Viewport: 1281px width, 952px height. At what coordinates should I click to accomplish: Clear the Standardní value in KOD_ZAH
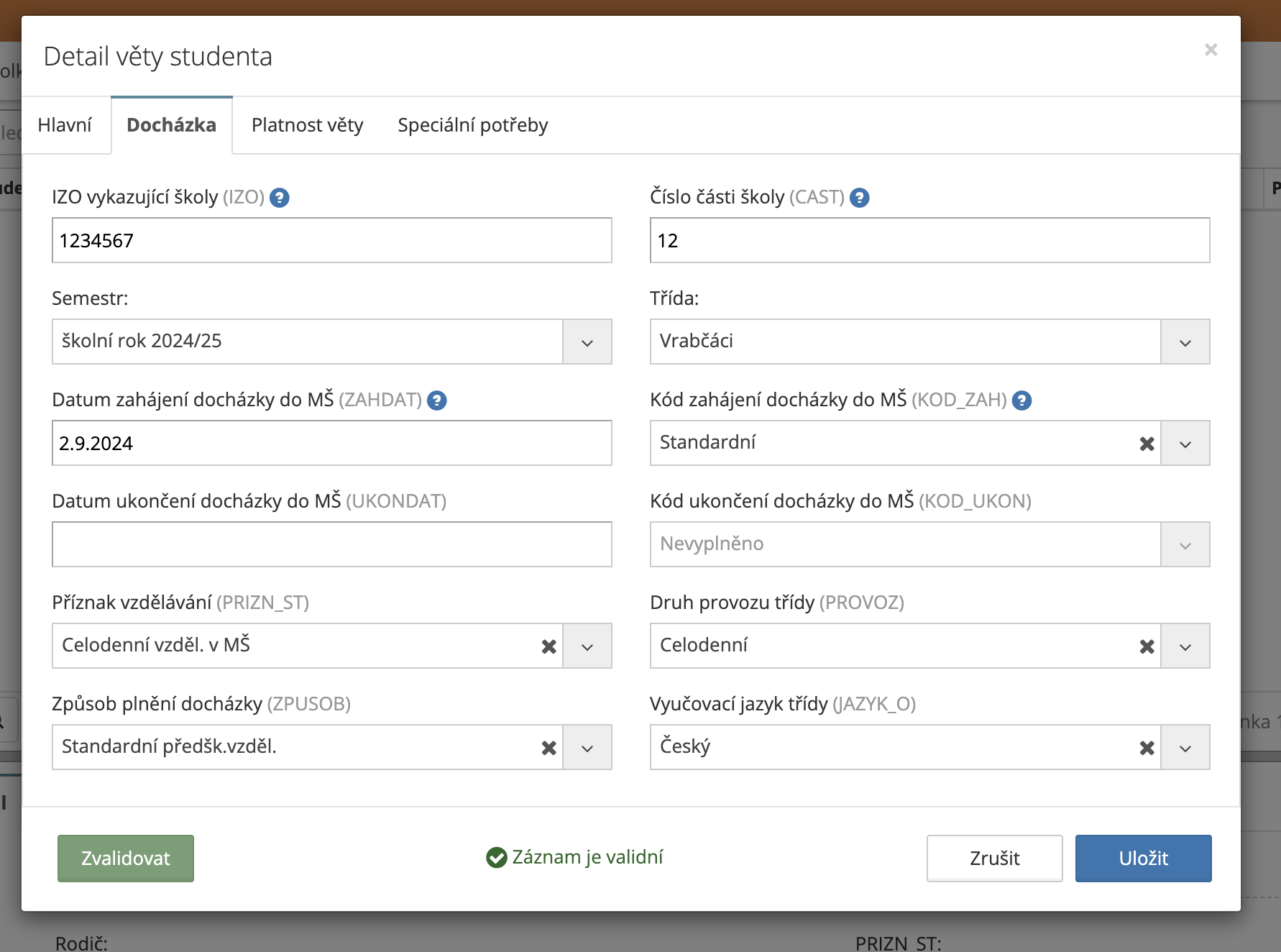(1147, 444)
